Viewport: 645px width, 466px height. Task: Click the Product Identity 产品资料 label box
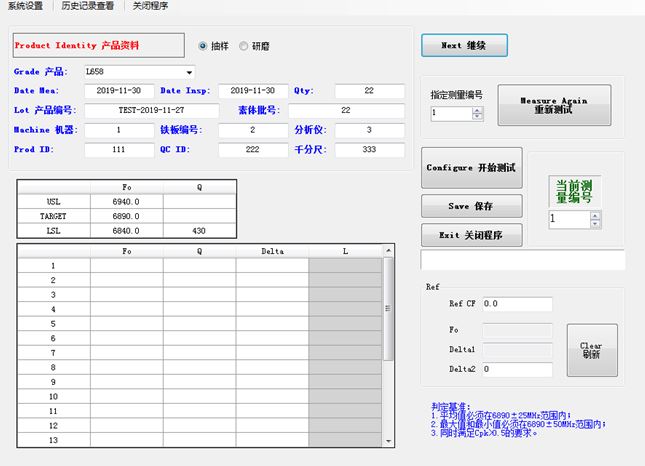pyautogui.click(x=99, y=45)
